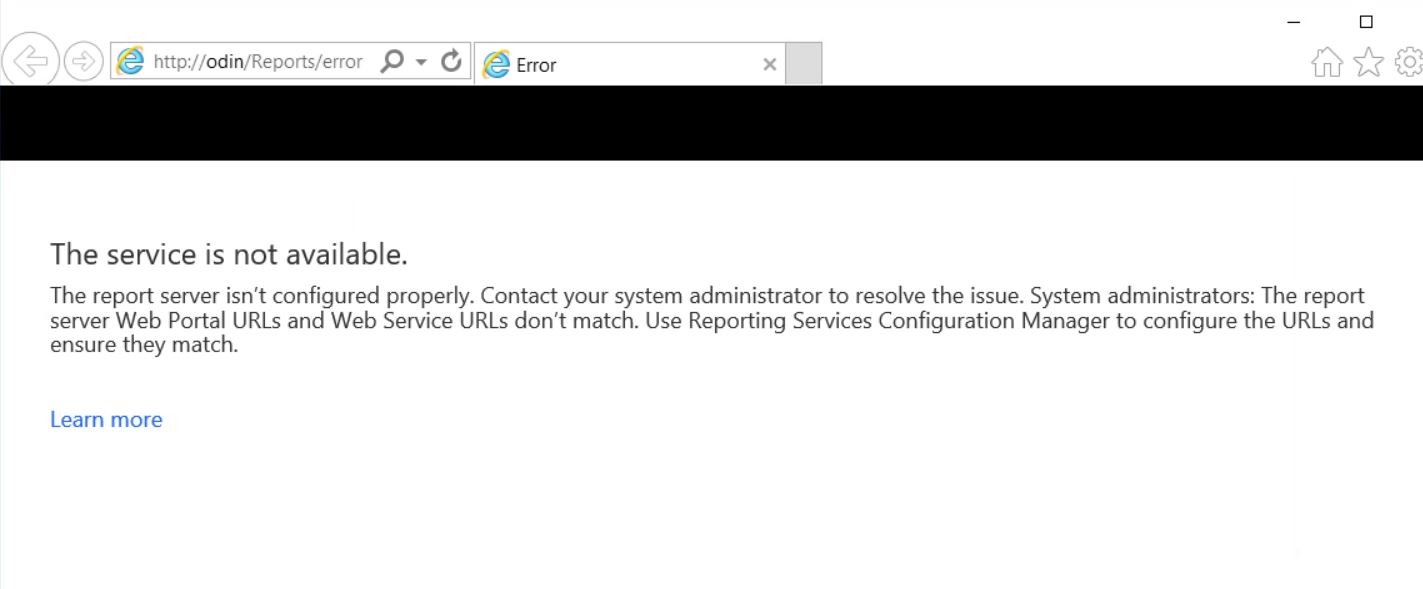This screenshot has width=1423, height=589.
Task: Maximize the browser window
Action: tap(1366, 22)
